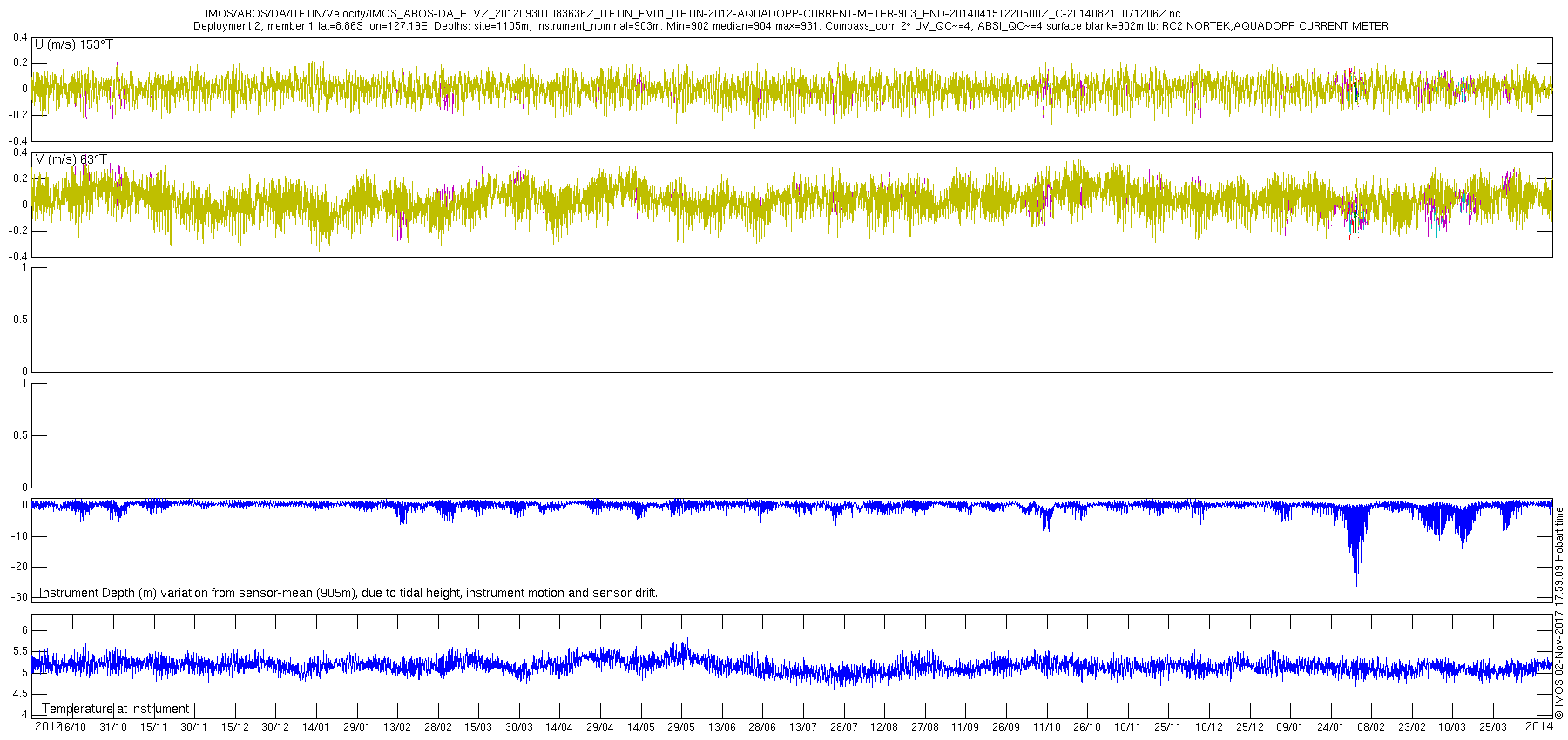
Task: Click the 15/12 date tick label
Action: tap(235, 728)
